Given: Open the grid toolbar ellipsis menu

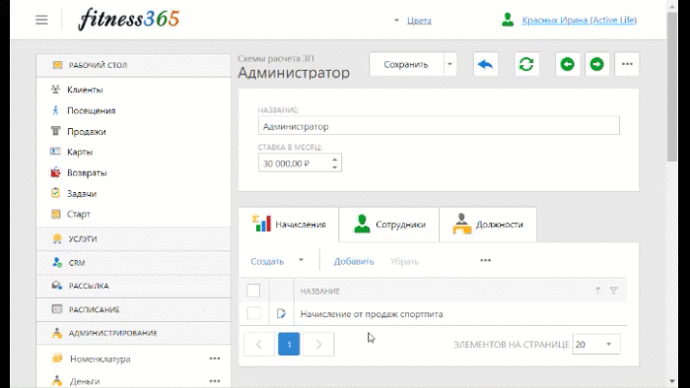Looking at the screenshot, I should click(x=485, y=260).
